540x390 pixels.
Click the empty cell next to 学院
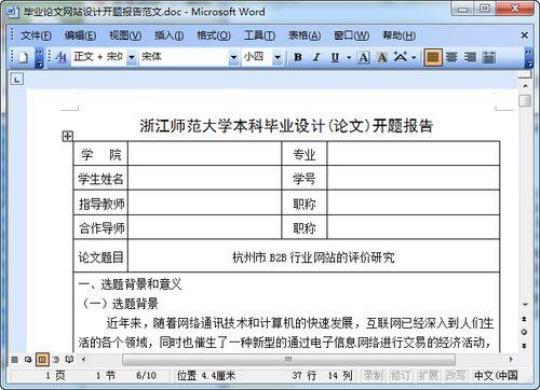(x=205, y=154)
